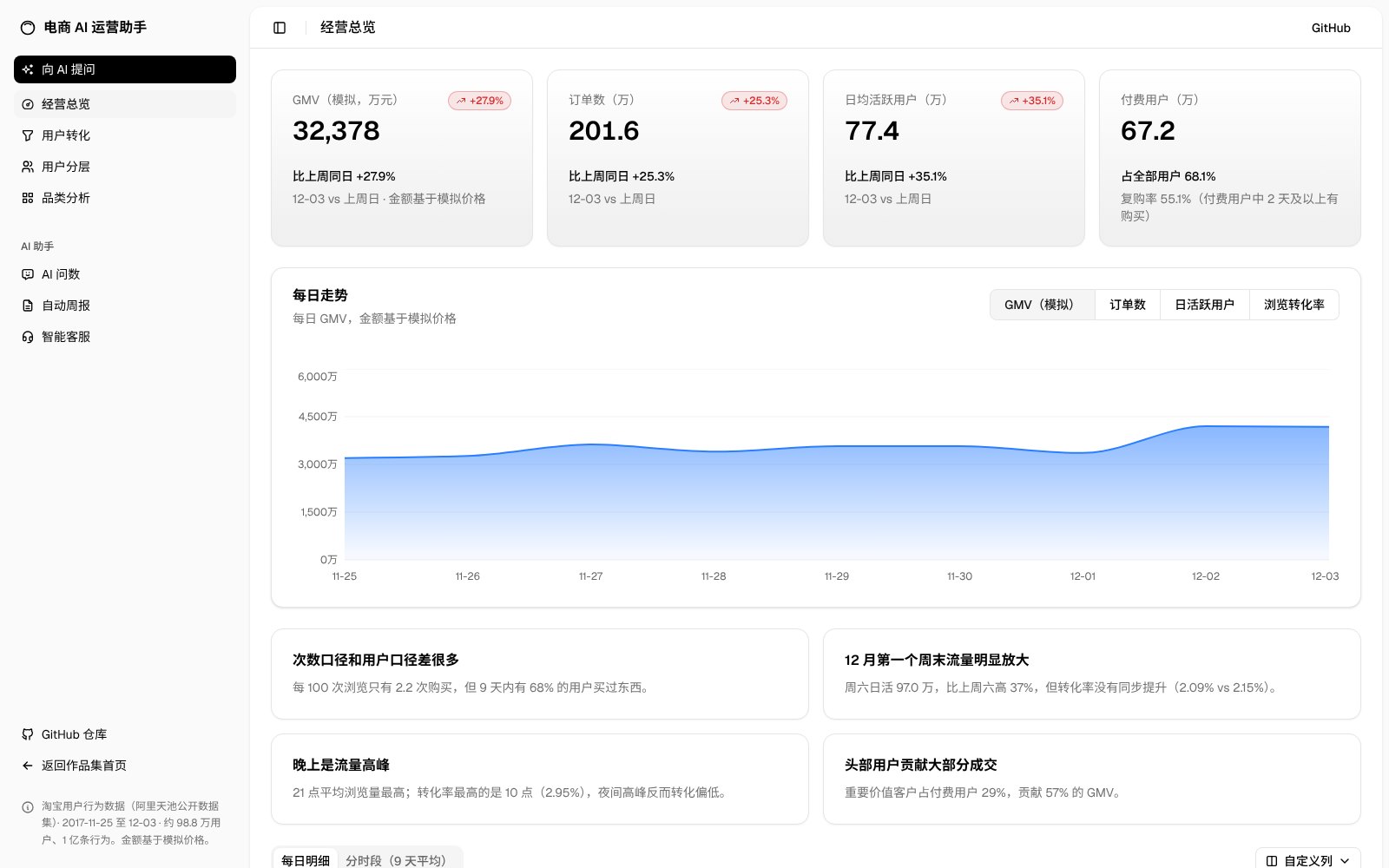Go to 返回作品集首页
The height and width of the screenshot is (868, 1389).
point(125,766)
